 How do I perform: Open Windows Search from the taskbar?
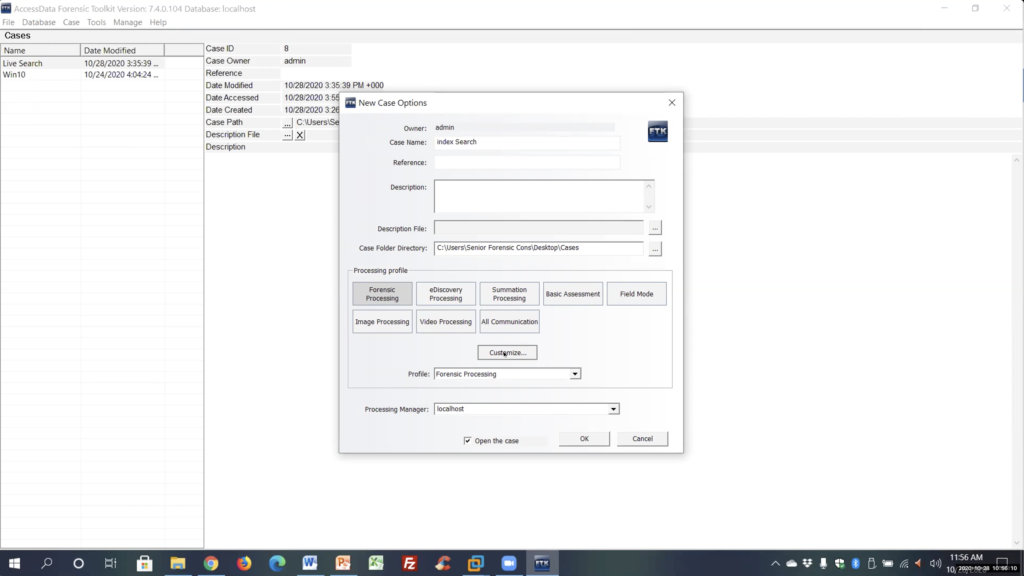coord(46,563)
